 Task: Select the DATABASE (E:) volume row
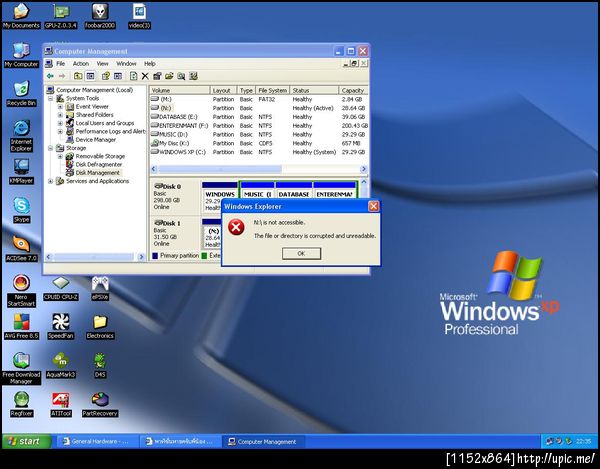pyautogui.click(x=259, y=117)
